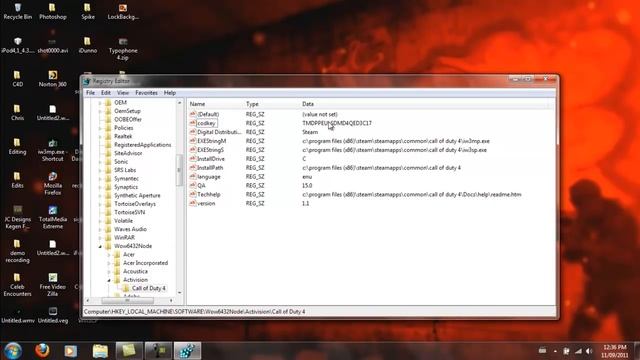640x360 pixels.
Task: Select the OEM key in the tree
Action: pos(120,102)
